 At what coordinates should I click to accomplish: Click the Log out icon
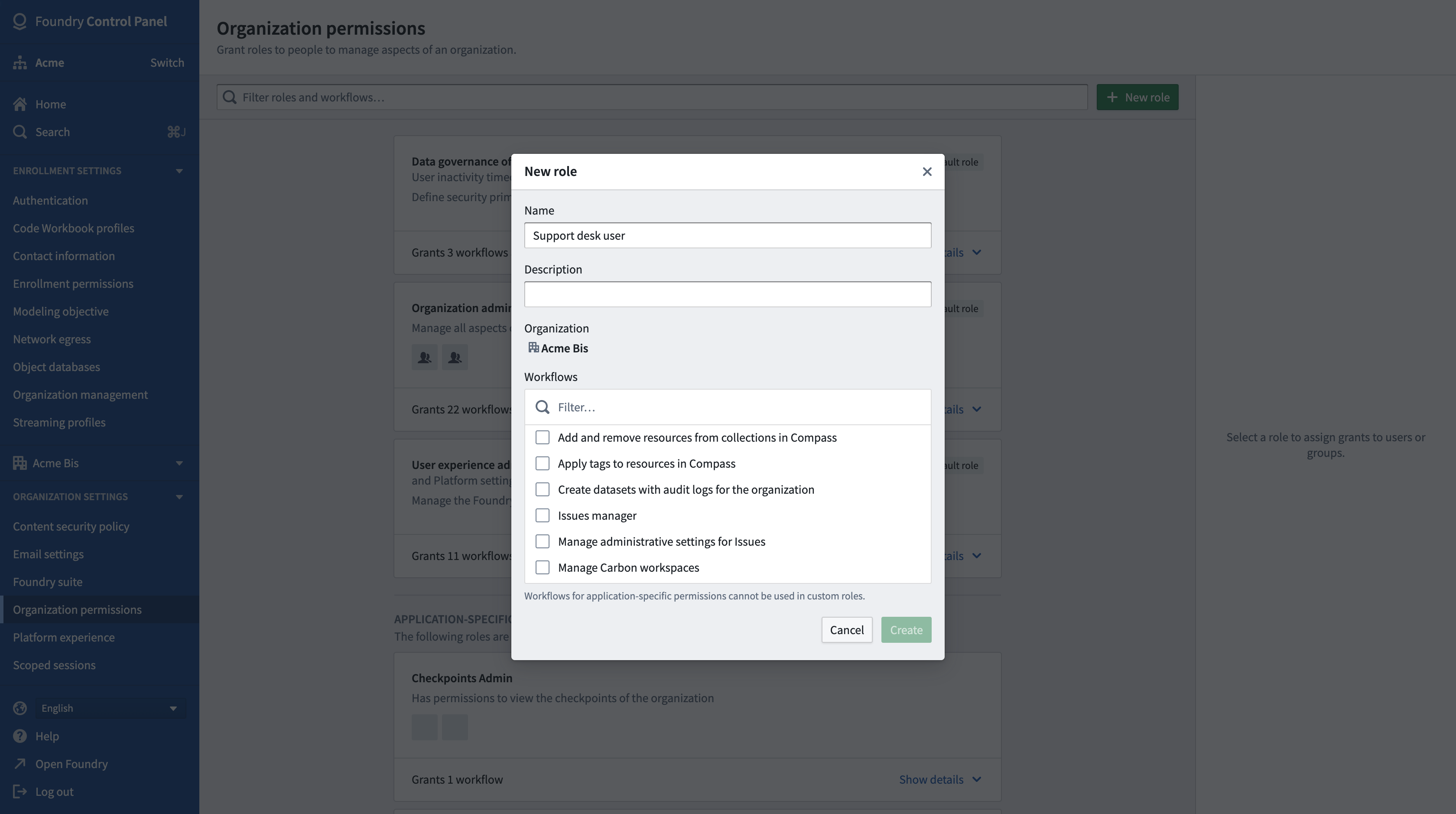tap(19, 791)
